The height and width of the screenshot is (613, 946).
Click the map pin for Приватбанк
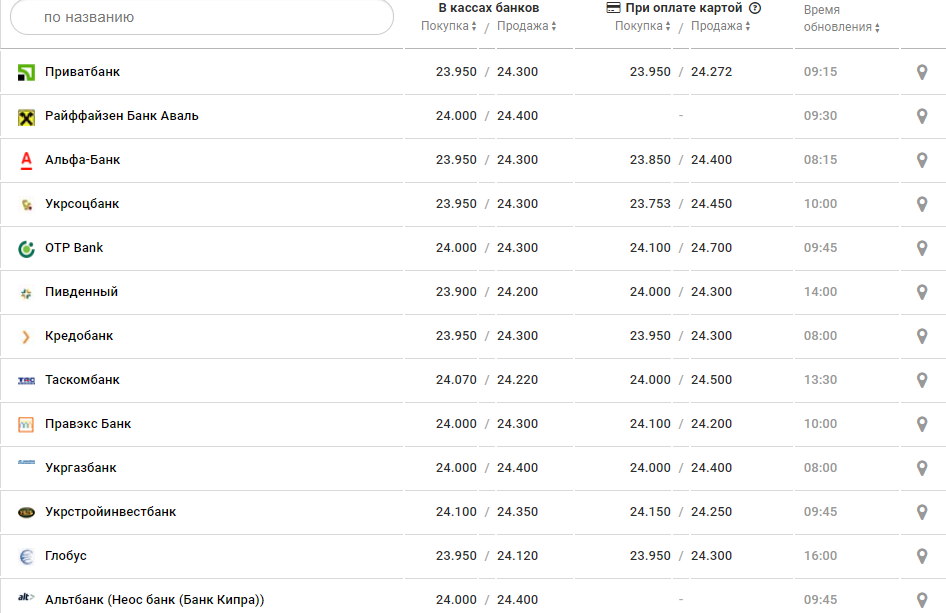(x=922, y=72)
